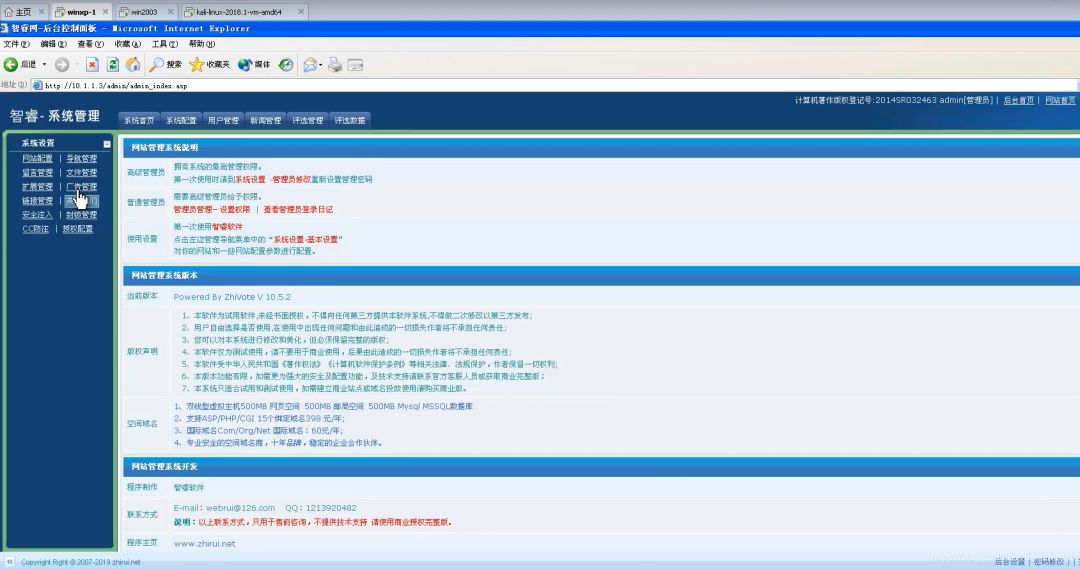Click the Search (搜索) magnifier icon
This screenshot has height=569, width=1080.
[x=157, y=65]
